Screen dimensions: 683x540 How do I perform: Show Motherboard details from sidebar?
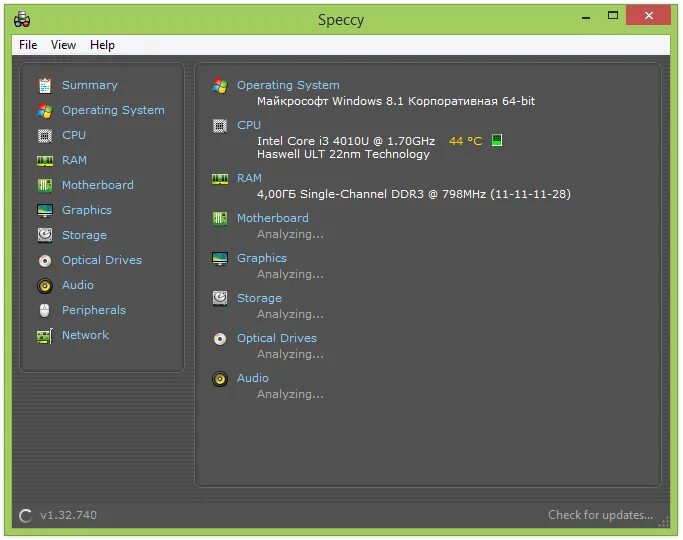point(98,185)
